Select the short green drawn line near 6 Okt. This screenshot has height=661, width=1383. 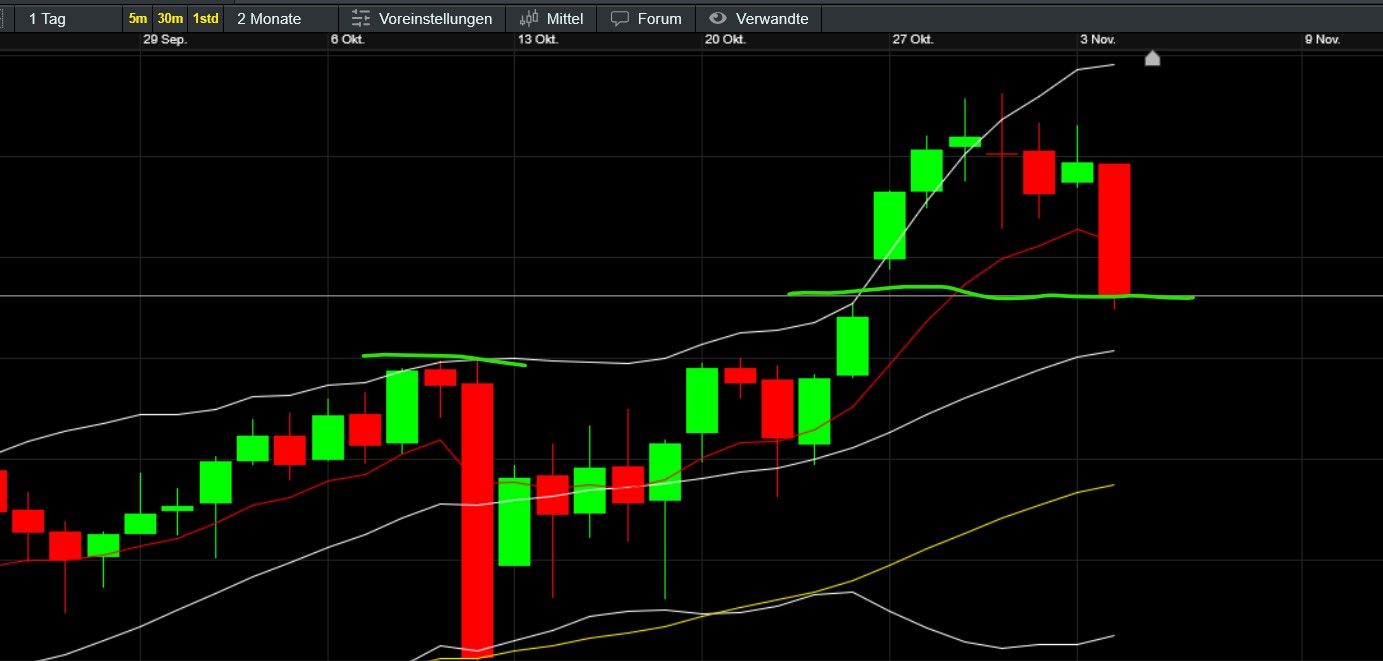click(444, 357)
